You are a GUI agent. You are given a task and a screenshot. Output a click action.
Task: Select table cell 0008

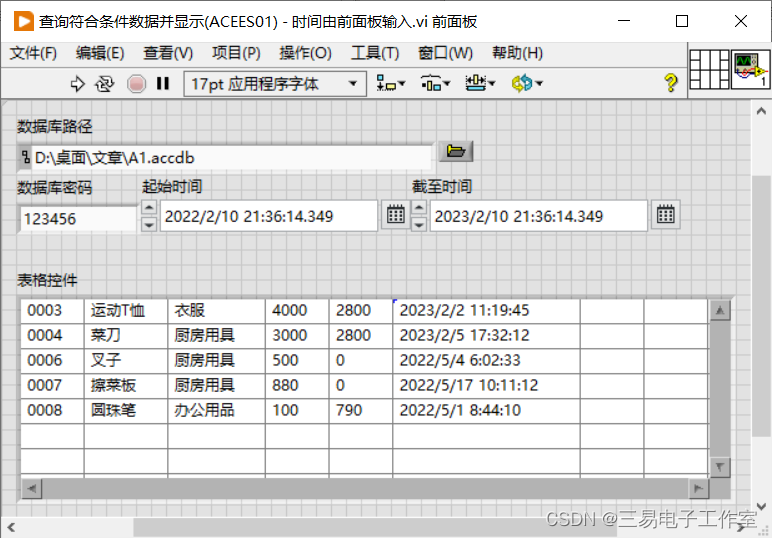tap(52, 411)
